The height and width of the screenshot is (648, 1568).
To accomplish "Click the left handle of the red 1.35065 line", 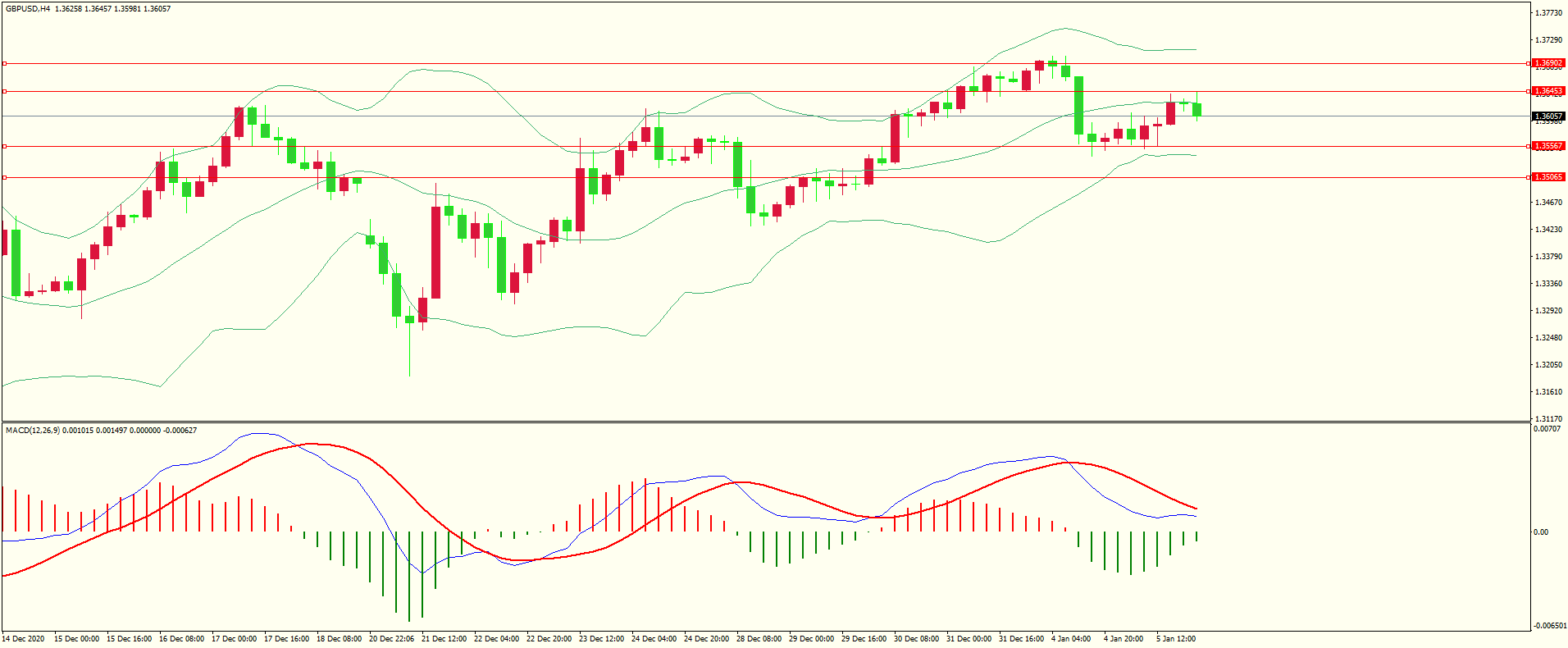I will click(x=4, y=177).
